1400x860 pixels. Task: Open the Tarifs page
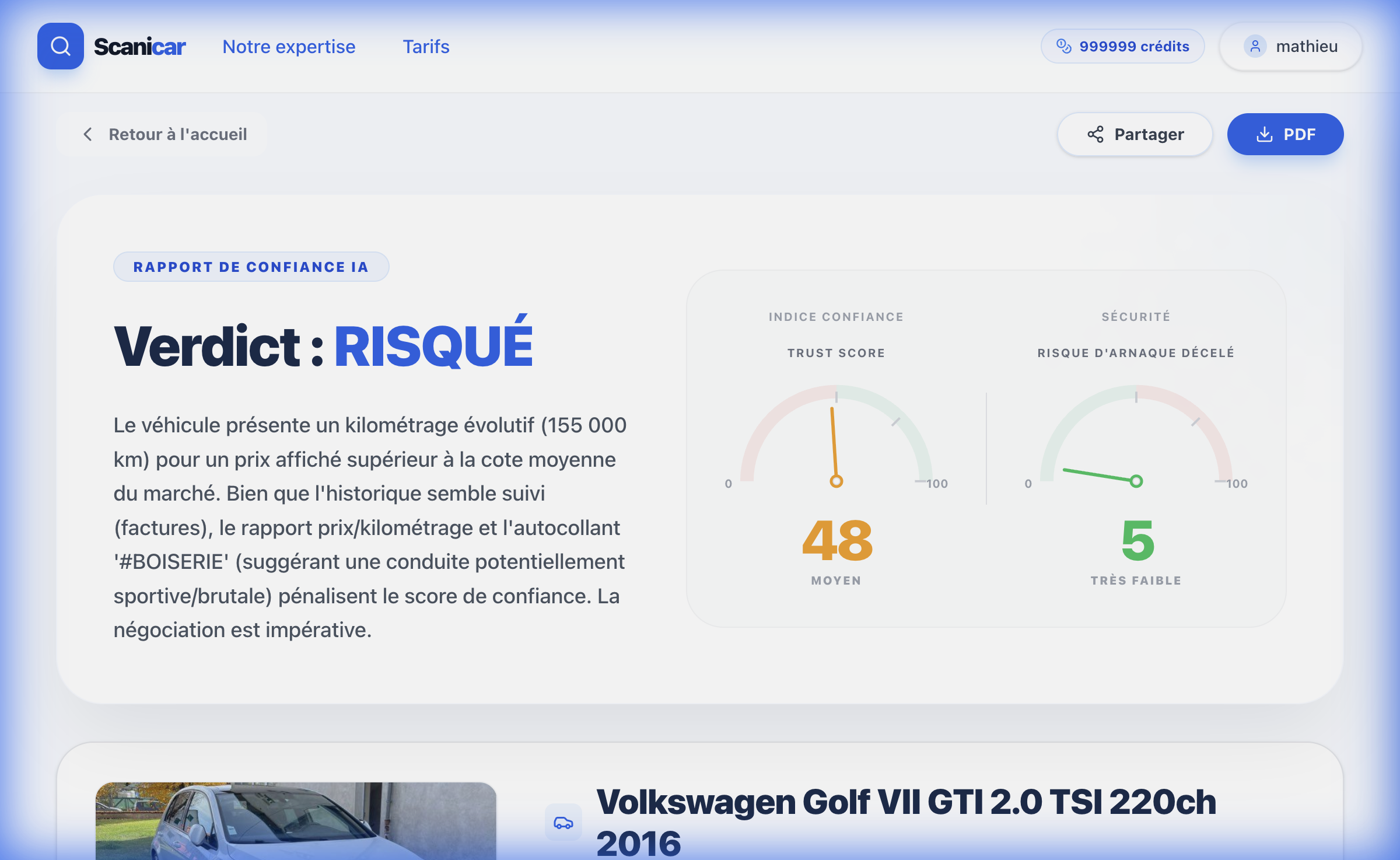(x=426, y=47)
